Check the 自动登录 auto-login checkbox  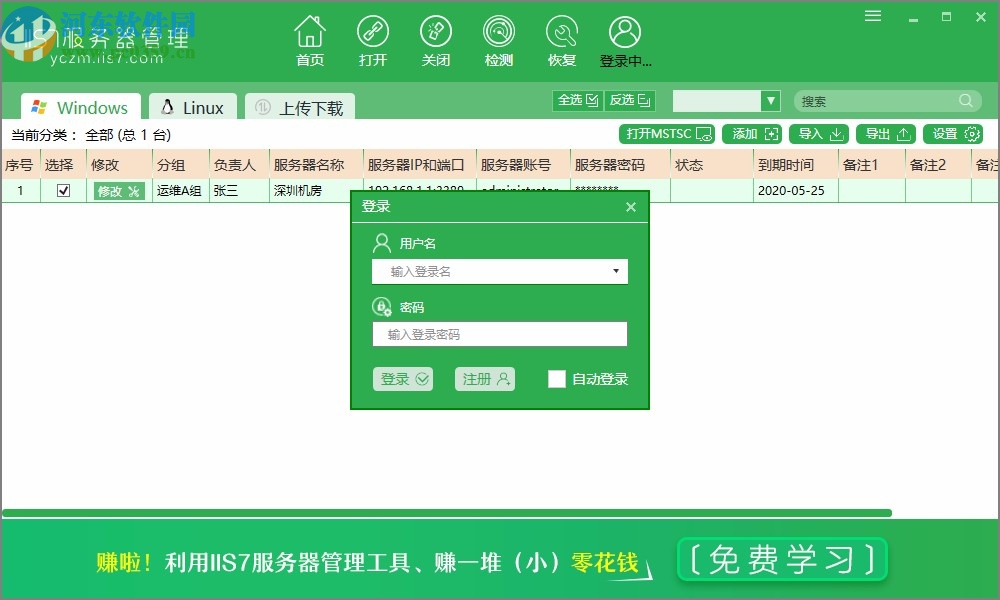(557, 379)
